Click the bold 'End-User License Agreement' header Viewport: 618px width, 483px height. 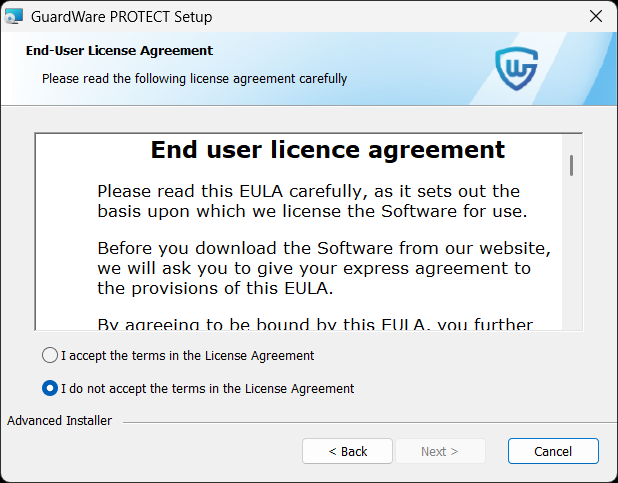pyautogui.click(x=119, y=50)
